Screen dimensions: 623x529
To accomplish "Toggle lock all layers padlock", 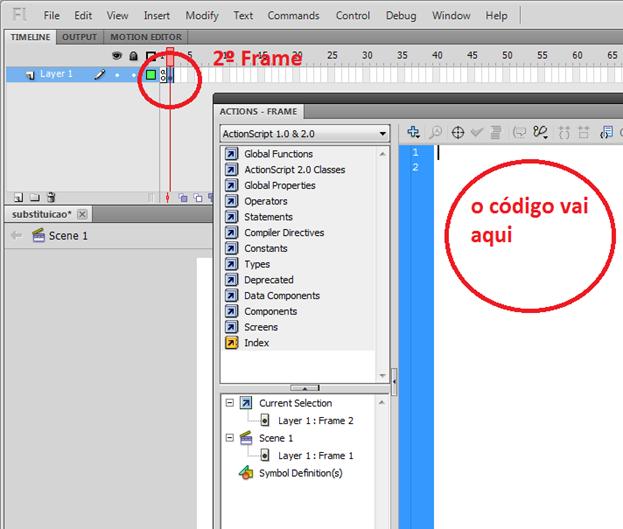I will click(x=134, y=56).
